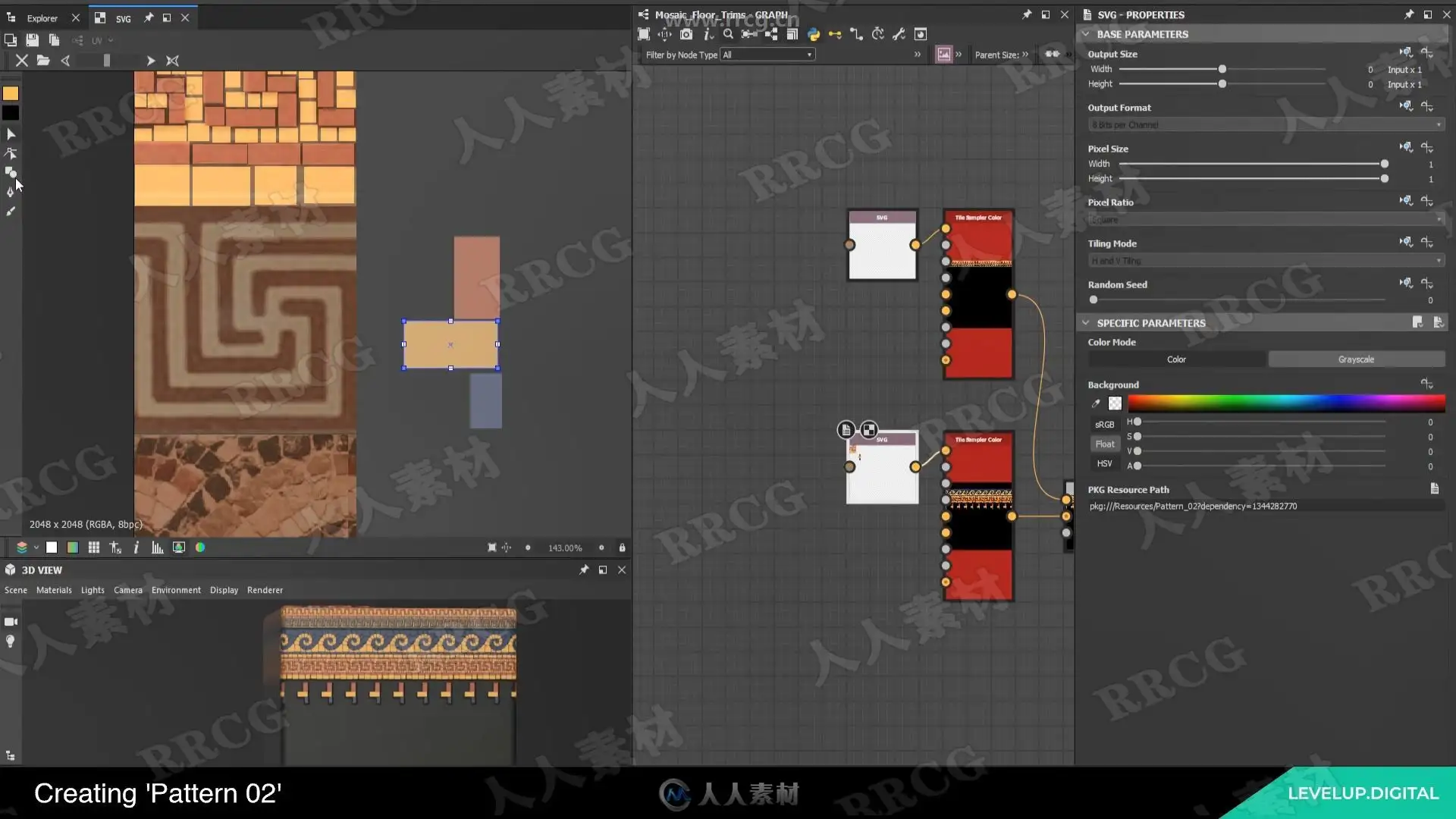Switch Color Mode to Color

point(1176,359)
